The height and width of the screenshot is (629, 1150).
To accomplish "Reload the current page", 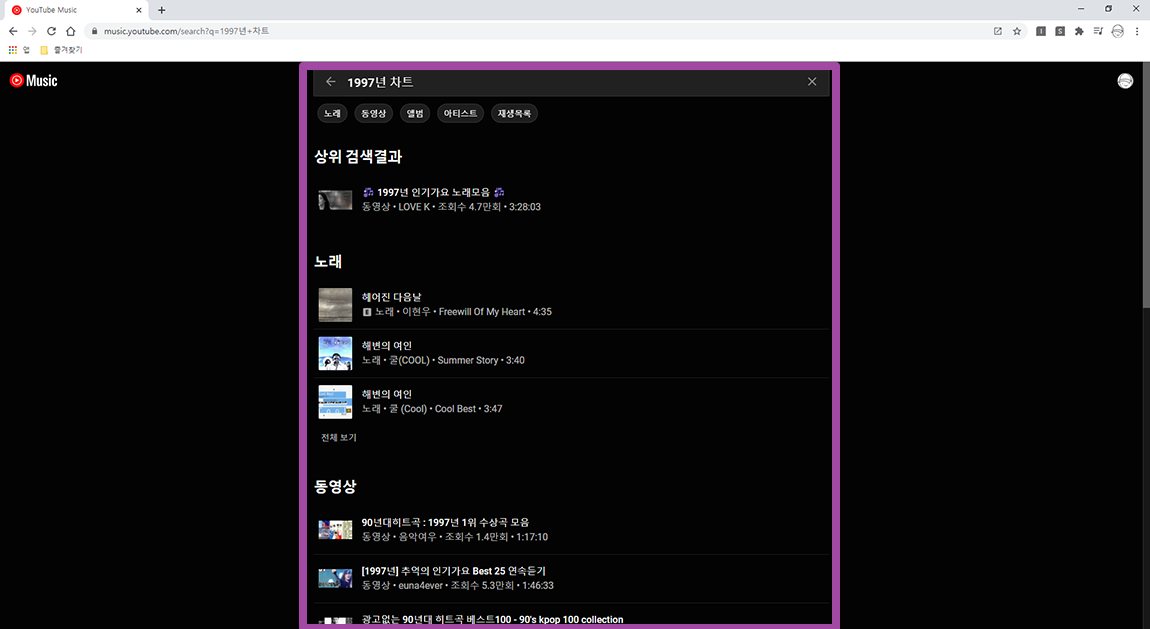I will (51, 31).
